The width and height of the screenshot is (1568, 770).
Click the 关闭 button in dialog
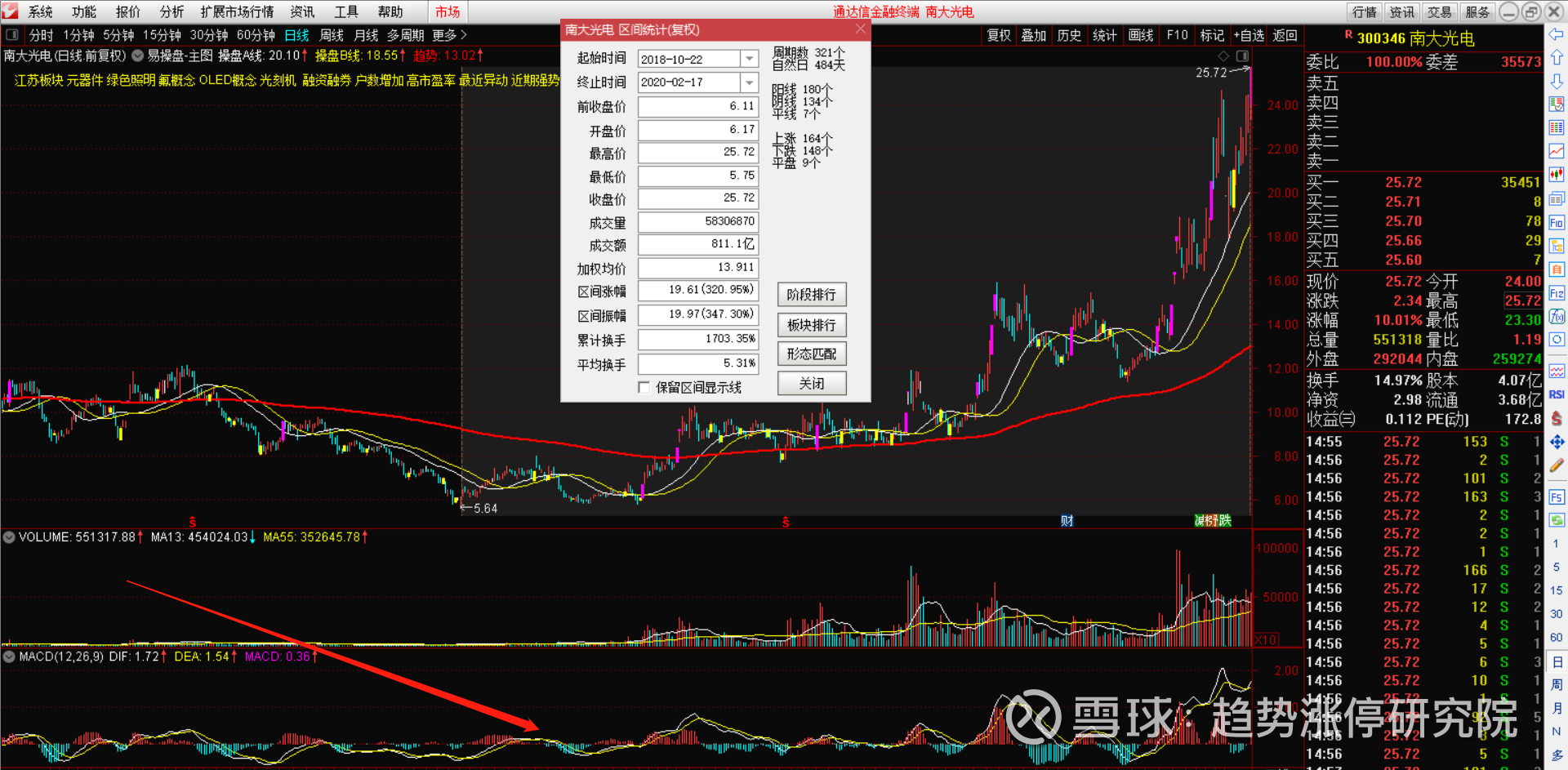(812, 384)
